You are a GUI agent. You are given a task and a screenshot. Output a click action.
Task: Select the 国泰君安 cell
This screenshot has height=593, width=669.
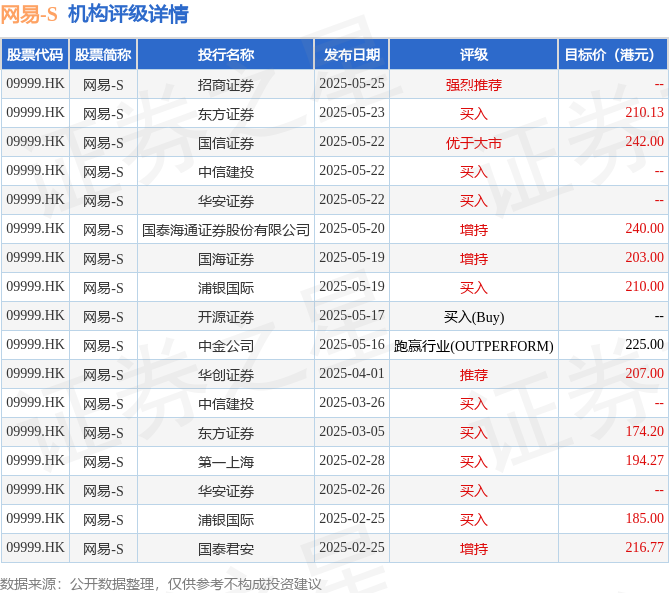tap(226, 549)
